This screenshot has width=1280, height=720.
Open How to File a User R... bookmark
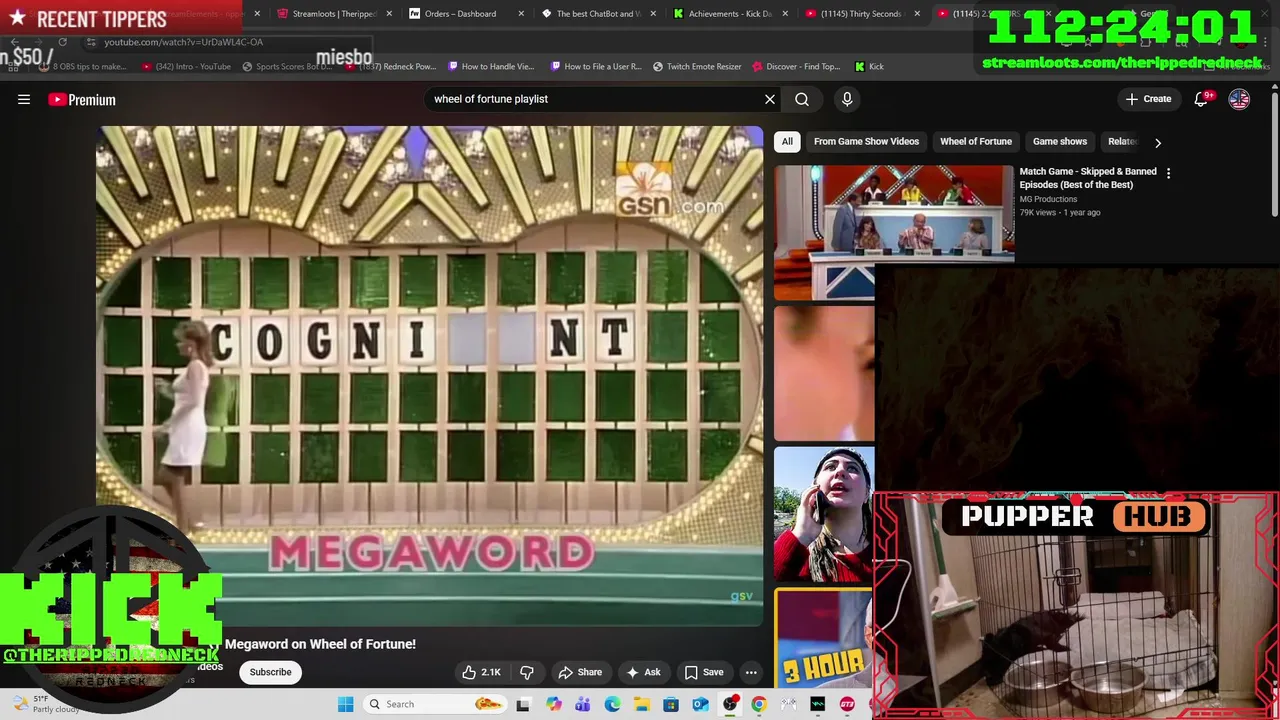pos(596,66)
